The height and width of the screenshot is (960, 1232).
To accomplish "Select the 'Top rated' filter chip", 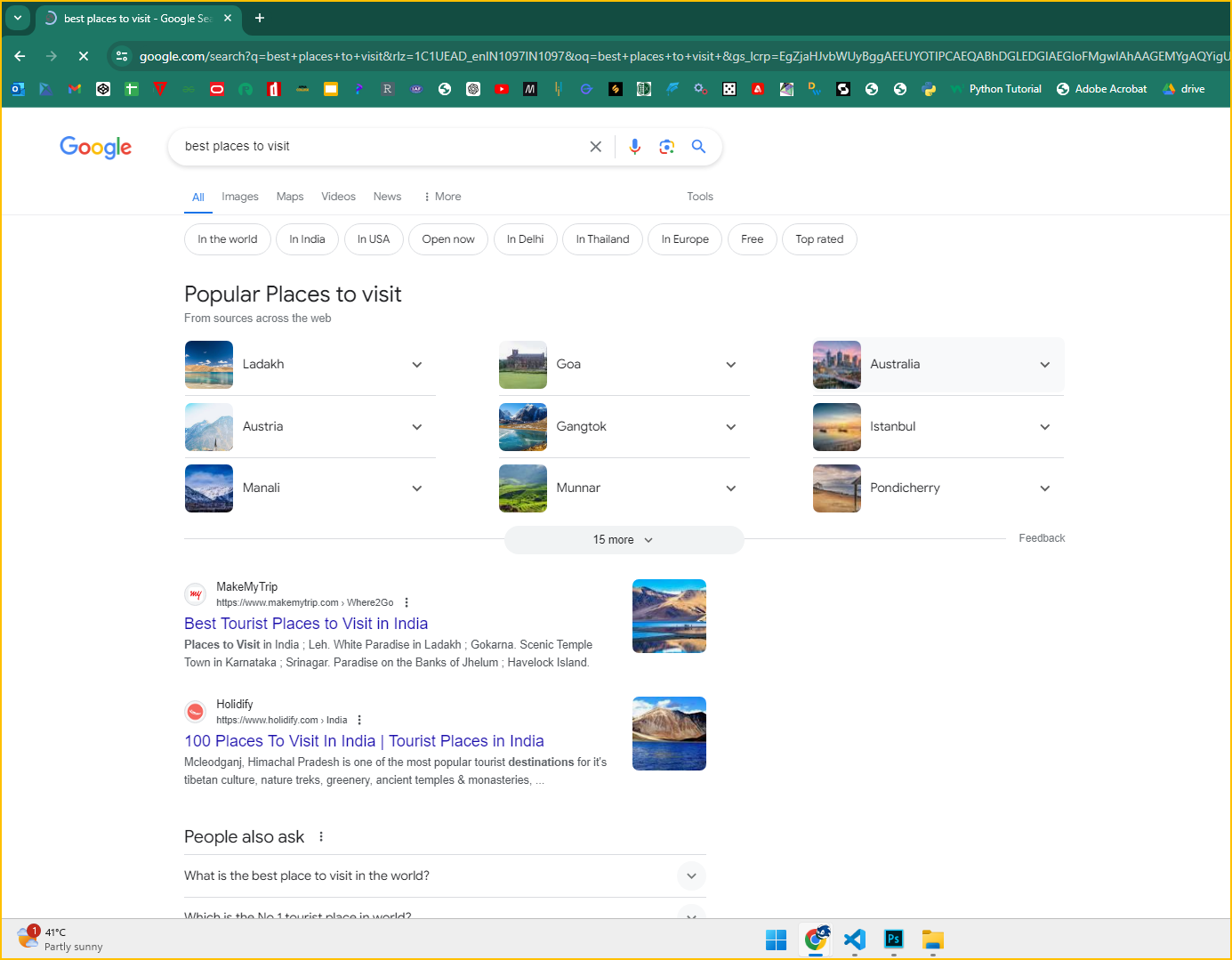I will (x=818, y=239).
